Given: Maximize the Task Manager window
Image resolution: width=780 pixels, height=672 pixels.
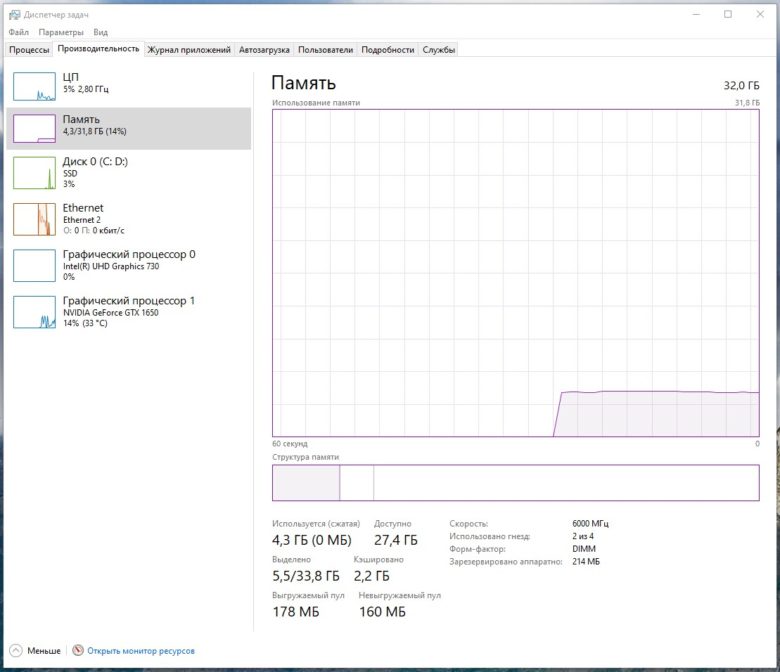Looking at the screenshot, I should (x=728, y=14).
